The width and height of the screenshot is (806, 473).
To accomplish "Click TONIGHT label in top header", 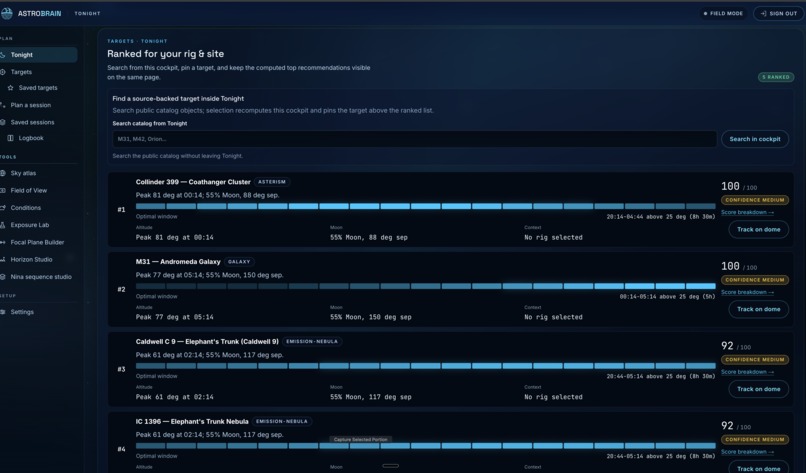I will coord(87,13).
